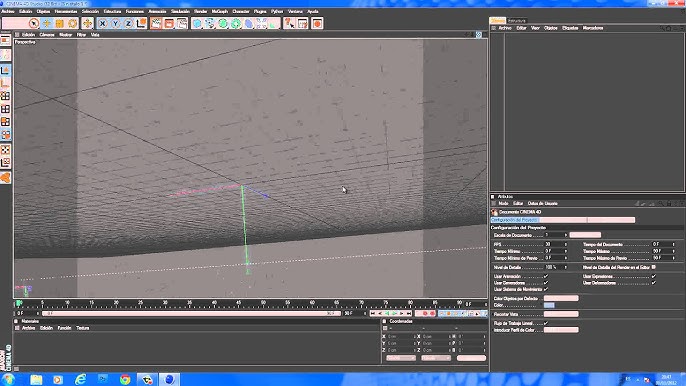Screen dimensions: 686x386
Task: Click the Tiempo Mínimo input field
Action: 553,251
